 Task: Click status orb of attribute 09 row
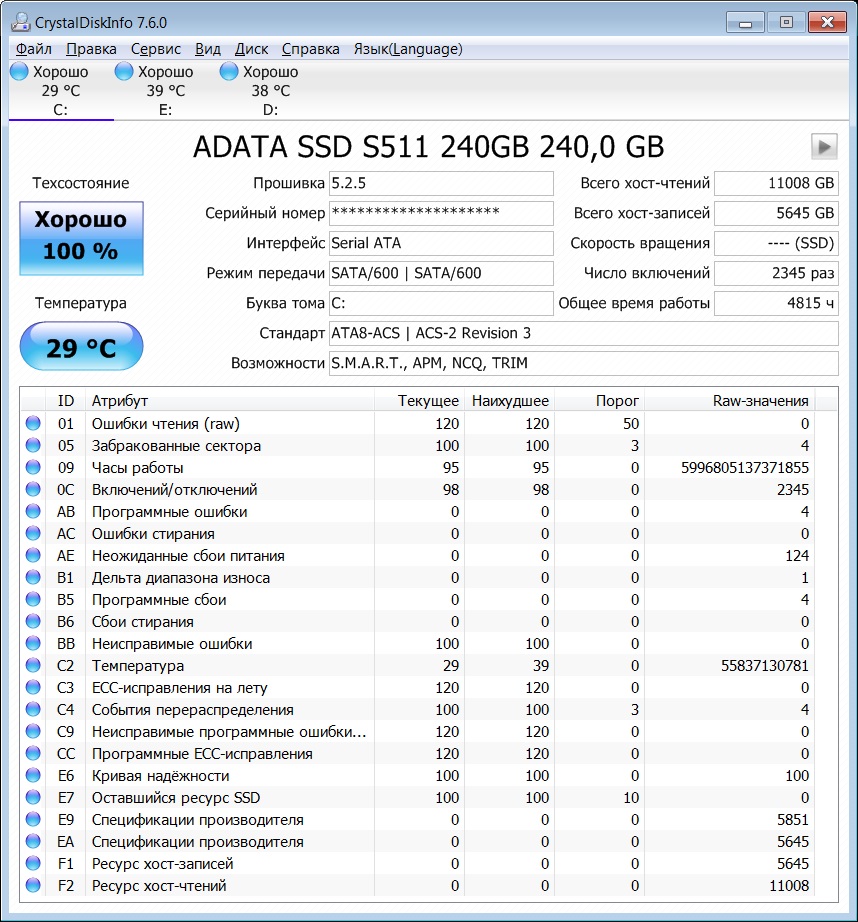tap(33, 467)
